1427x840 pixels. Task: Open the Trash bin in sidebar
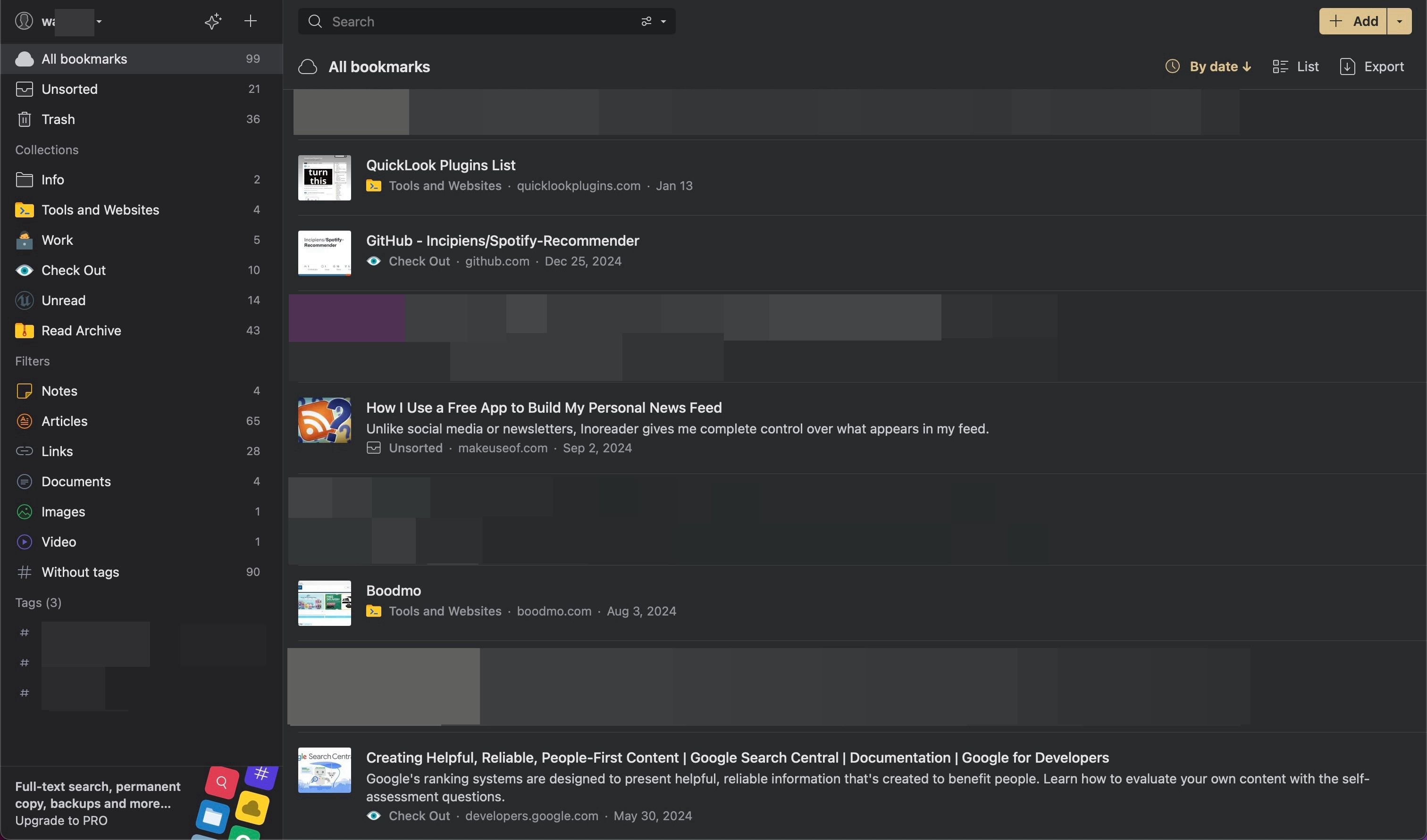click(x=58, y=119)
